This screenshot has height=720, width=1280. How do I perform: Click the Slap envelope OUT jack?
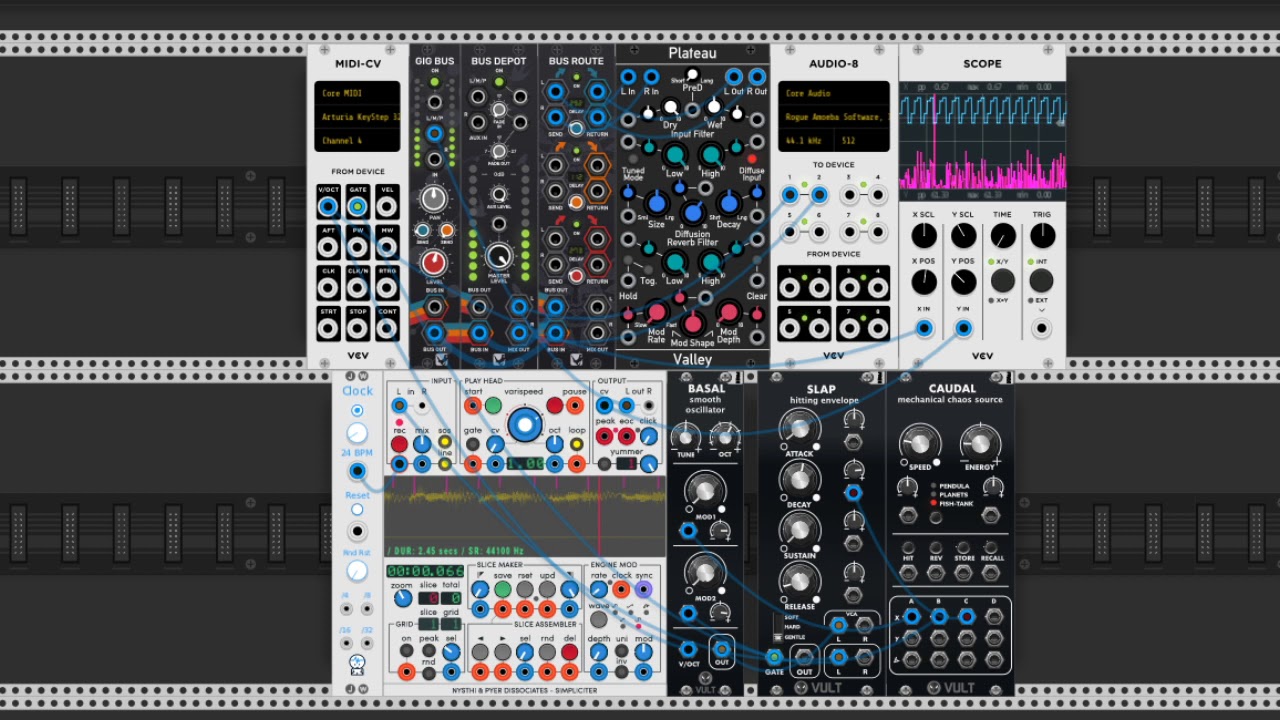click(x=805, y=657)
